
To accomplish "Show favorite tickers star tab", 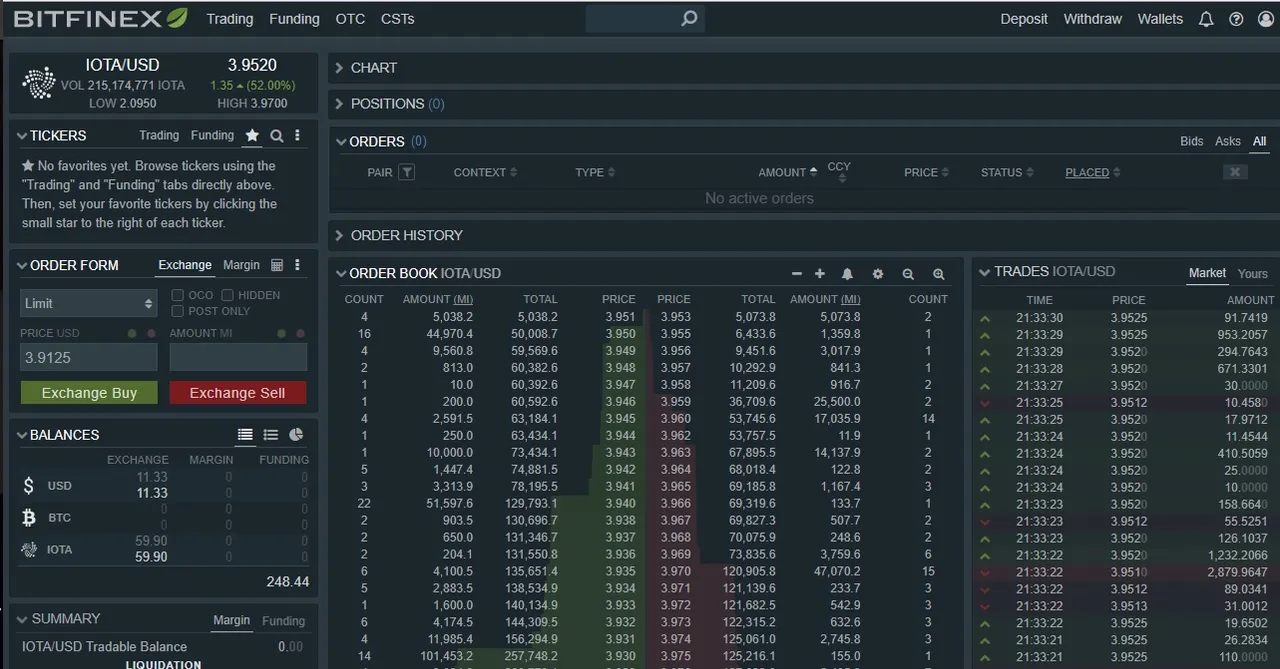I will (x=252, y=135).
